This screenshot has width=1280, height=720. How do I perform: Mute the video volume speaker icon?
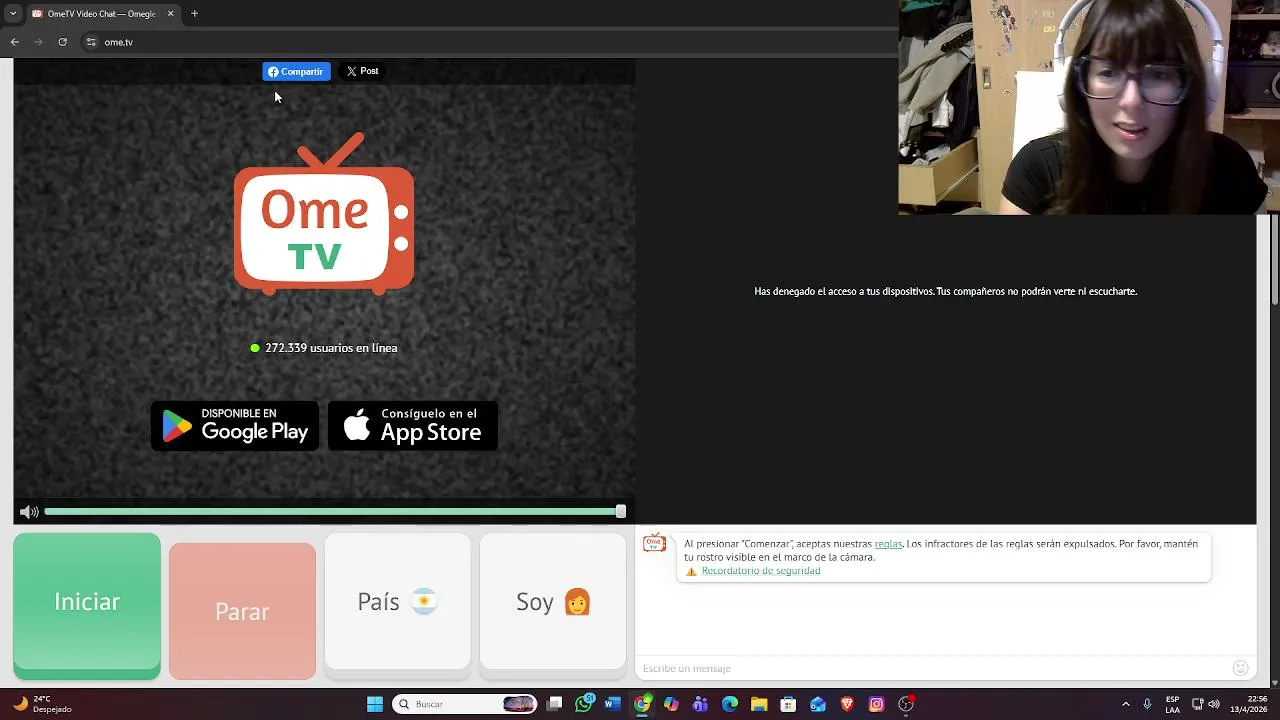29,512
